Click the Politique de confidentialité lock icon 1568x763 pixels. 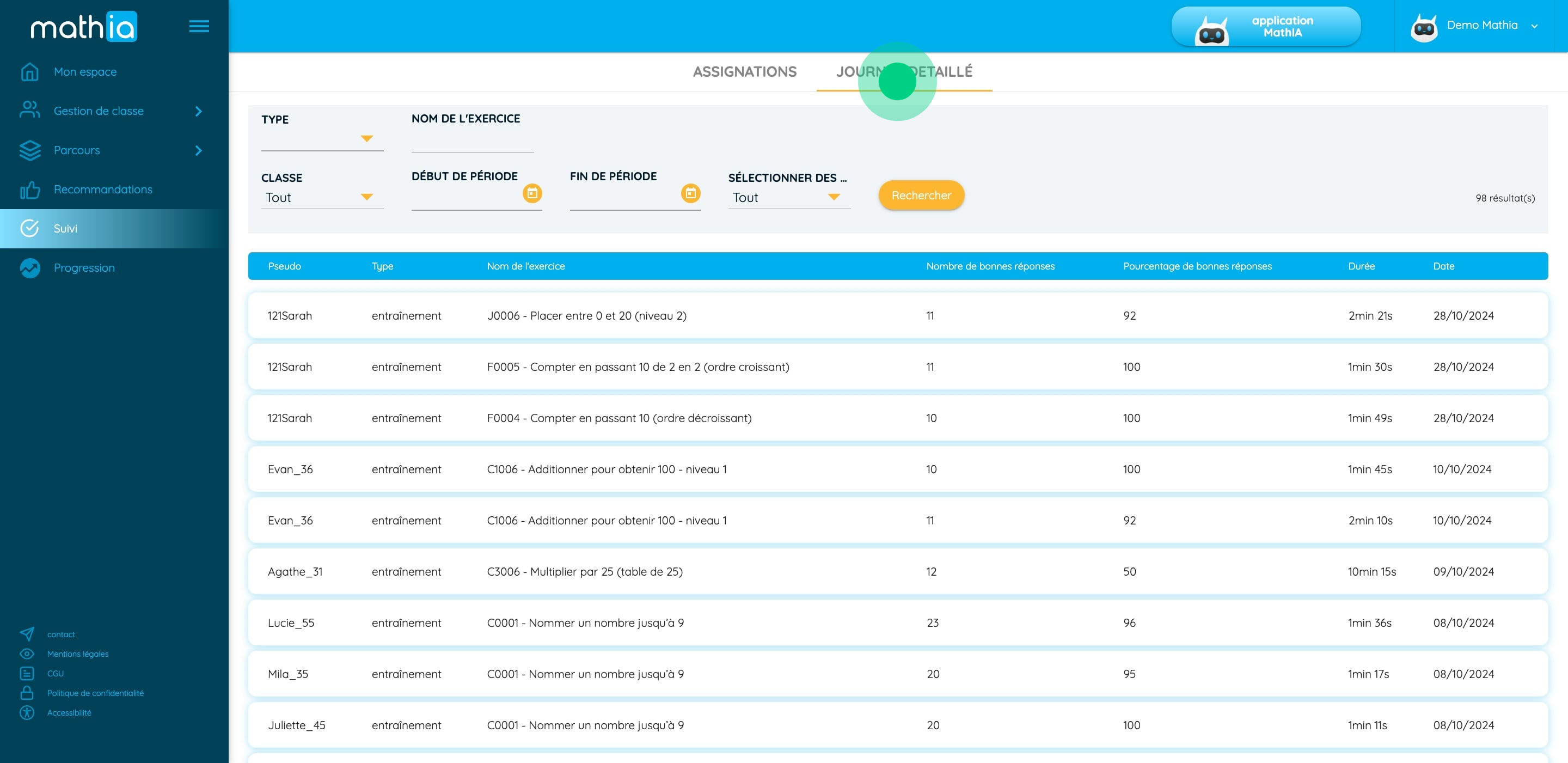[27, 693]
